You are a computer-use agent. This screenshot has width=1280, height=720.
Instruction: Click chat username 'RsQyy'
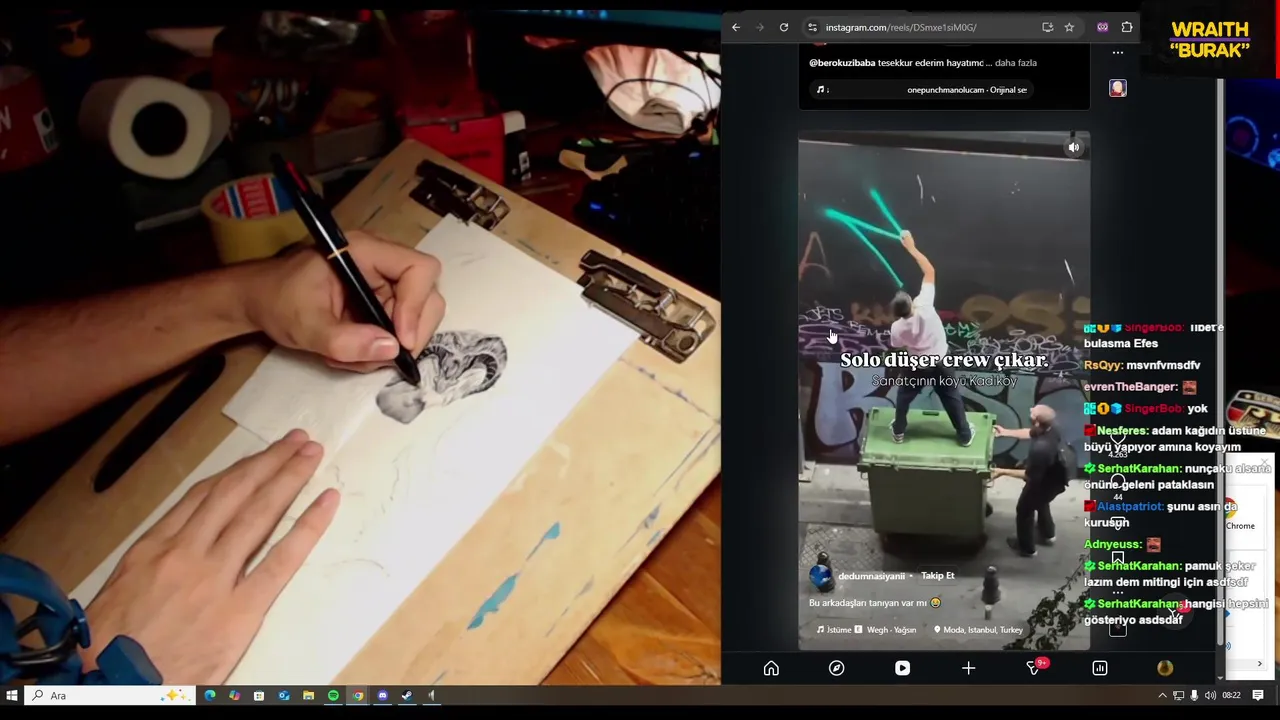[x=1103, y=366]
